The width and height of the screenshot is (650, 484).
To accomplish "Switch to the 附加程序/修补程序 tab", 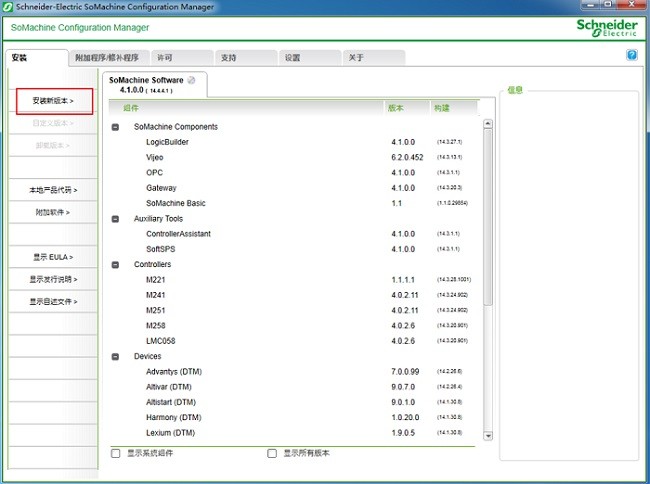I will coord(99,58).
